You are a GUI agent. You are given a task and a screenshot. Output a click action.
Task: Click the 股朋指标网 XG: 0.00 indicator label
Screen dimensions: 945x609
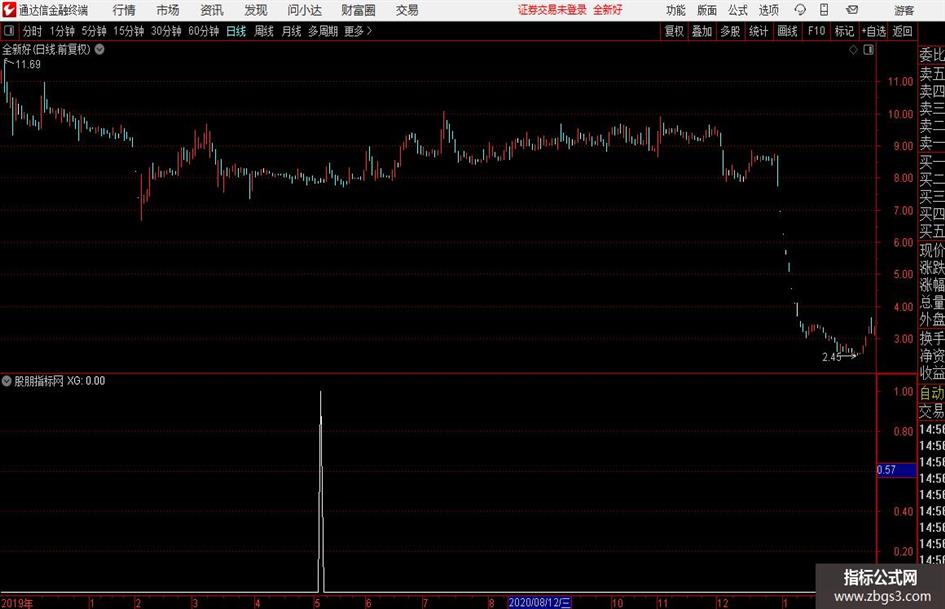pos(60,381)
